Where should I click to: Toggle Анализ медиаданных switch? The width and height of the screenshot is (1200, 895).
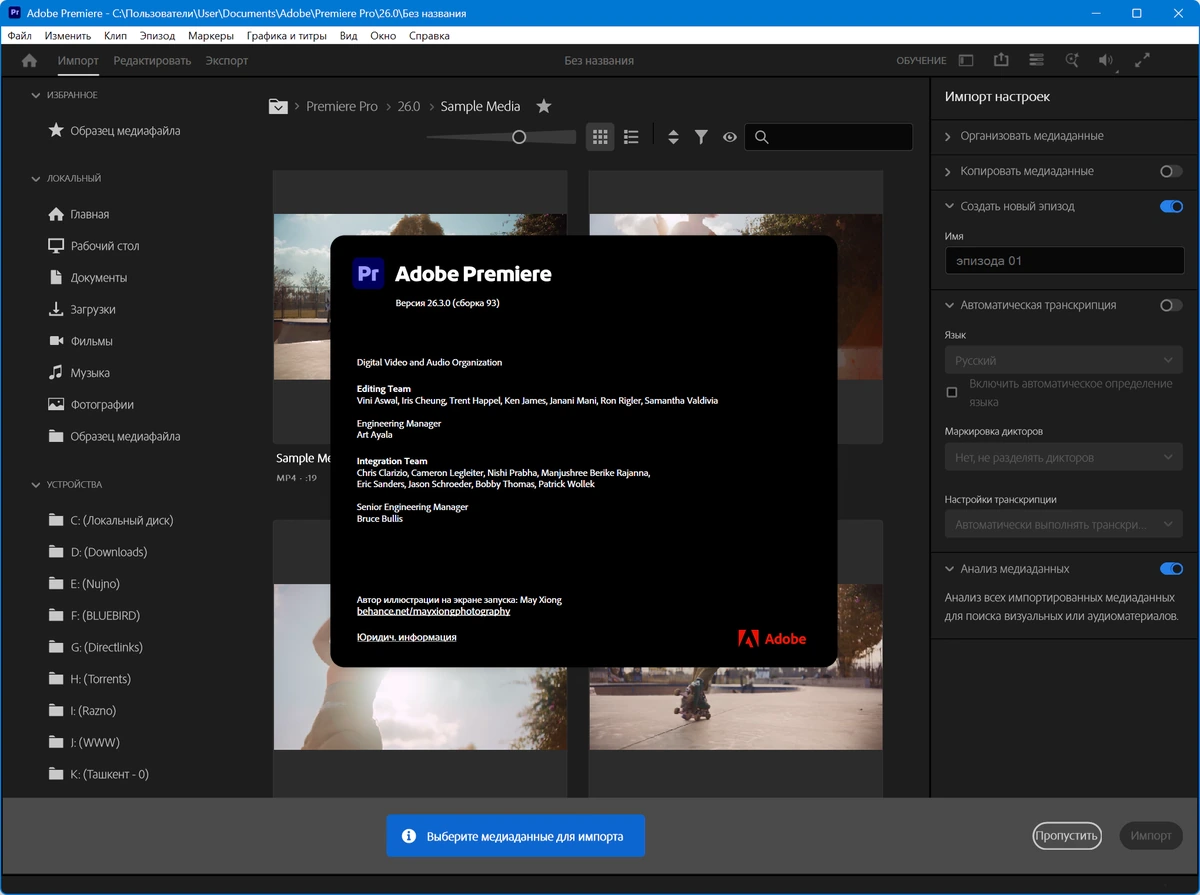coord(1171,569)
